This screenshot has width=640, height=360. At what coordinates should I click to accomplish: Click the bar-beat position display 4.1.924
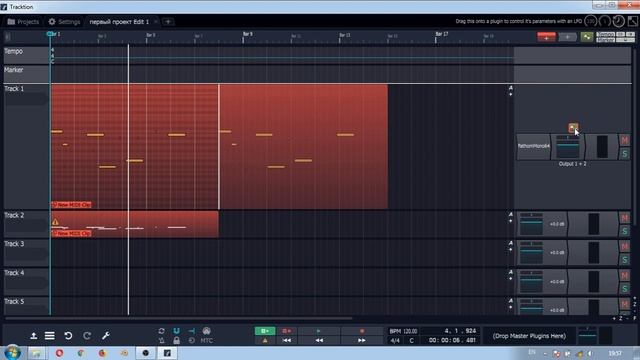coord(451,331)
